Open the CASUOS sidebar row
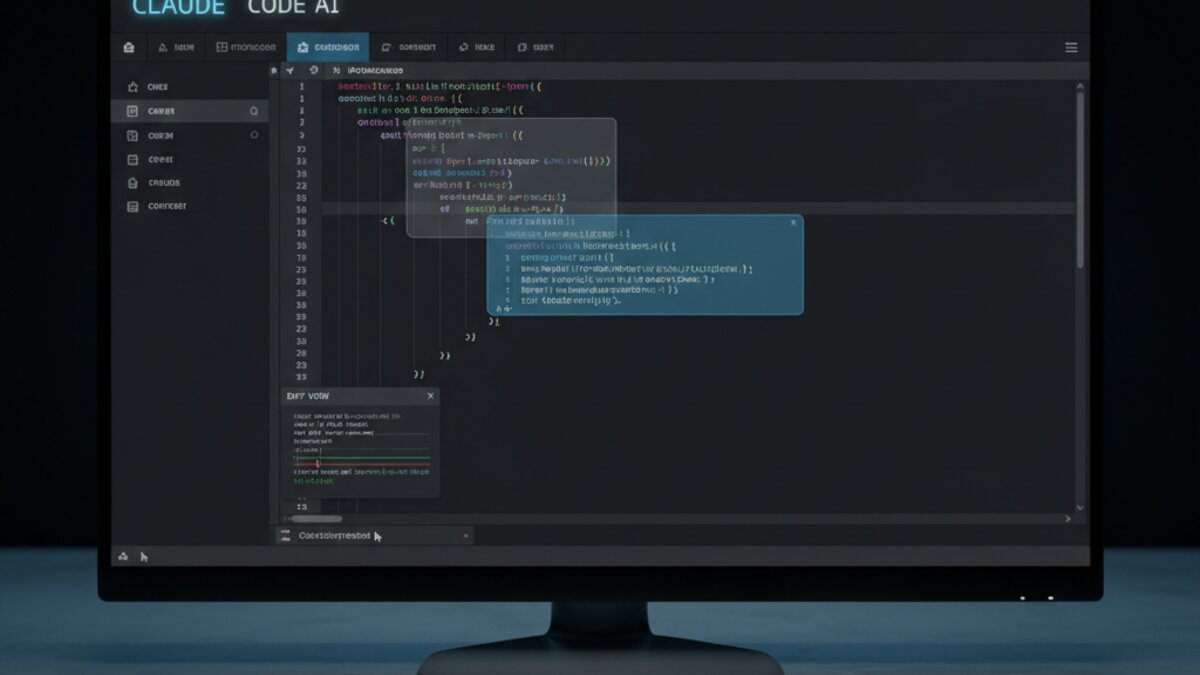 (189, 183)
